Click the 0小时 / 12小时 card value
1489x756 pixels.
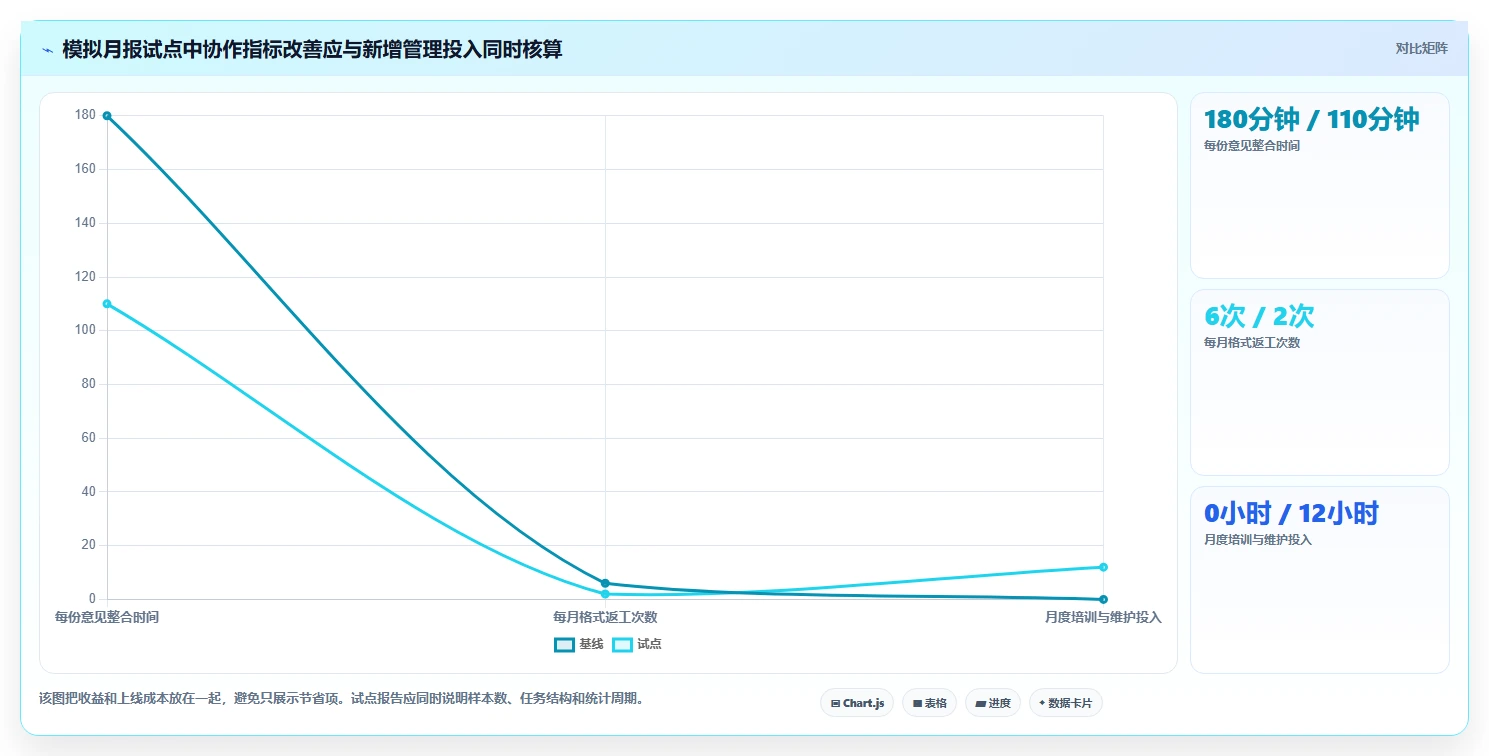pyautogui.click(x=1291, y=513)
